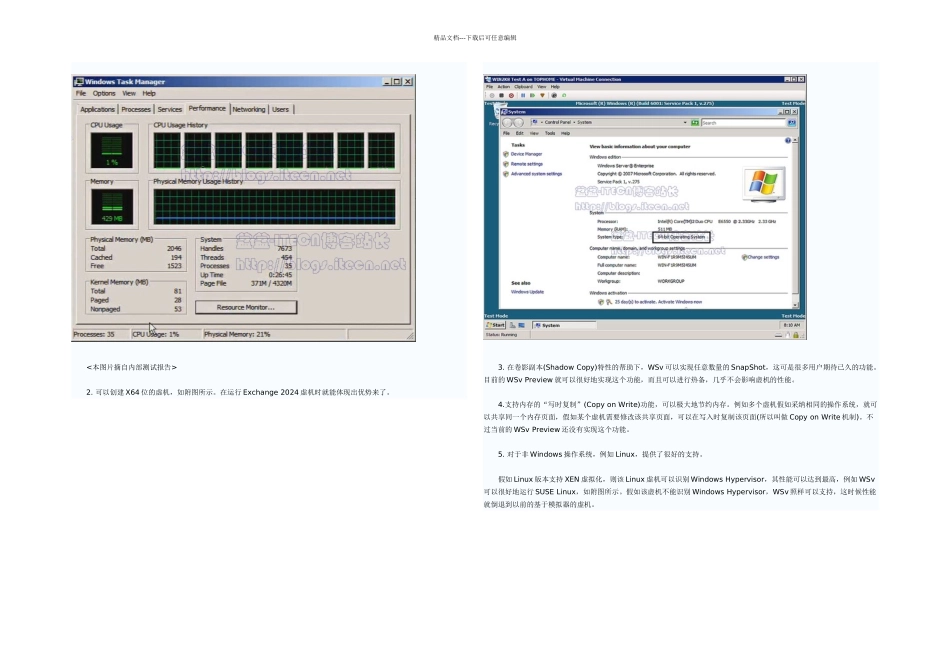950x672 pixels.
Task: Open the Services tab in Task Manager
Action: tap(170, 109)
